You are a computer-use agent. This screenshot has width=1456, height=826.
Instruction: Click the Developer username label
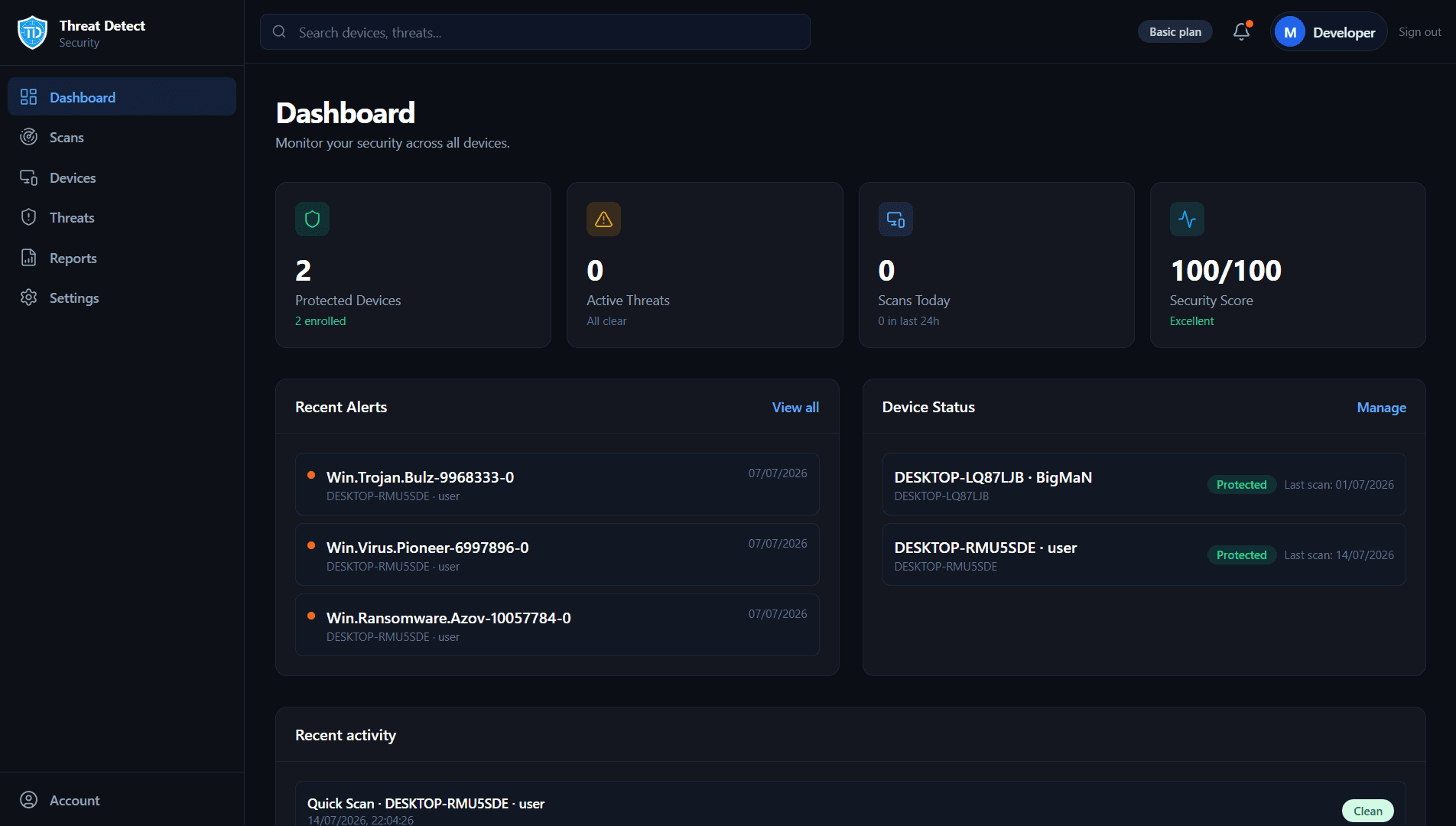pyautogui.click(x=1344, y=33)
